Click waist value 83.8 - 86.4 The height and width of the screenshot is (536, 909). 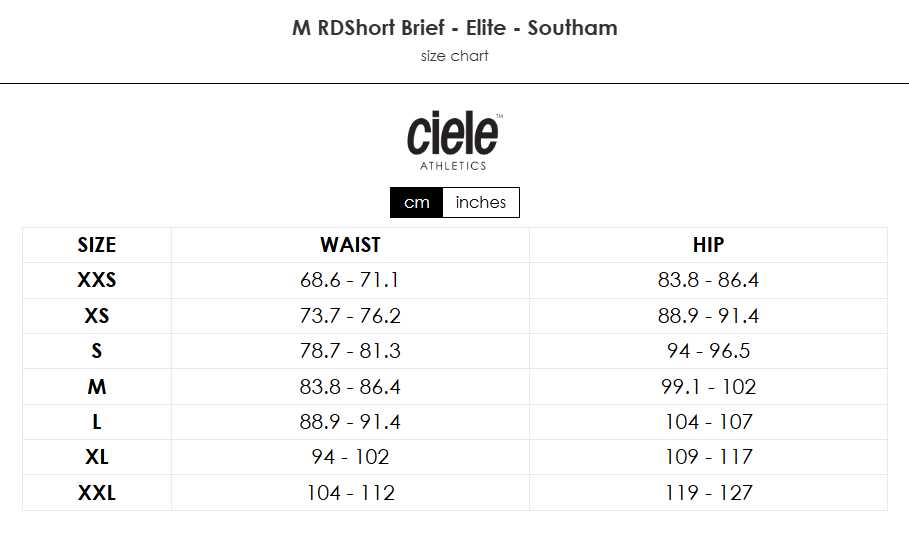click(x=350, y=386)
